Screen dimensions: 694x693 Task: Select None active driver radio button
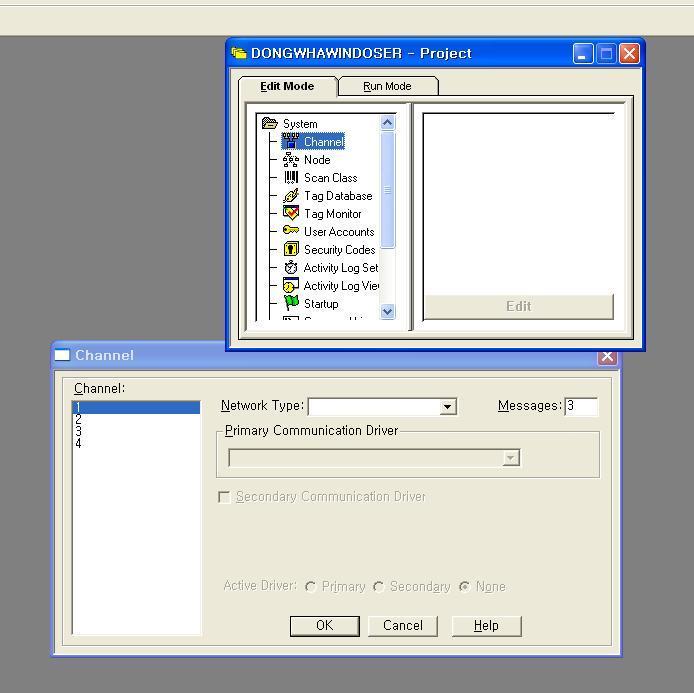[464, 587]
